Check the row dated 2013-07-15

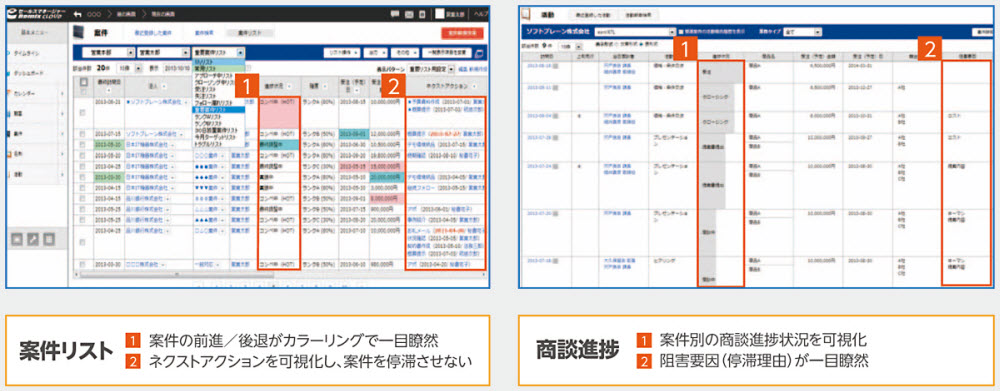(82, 135)
